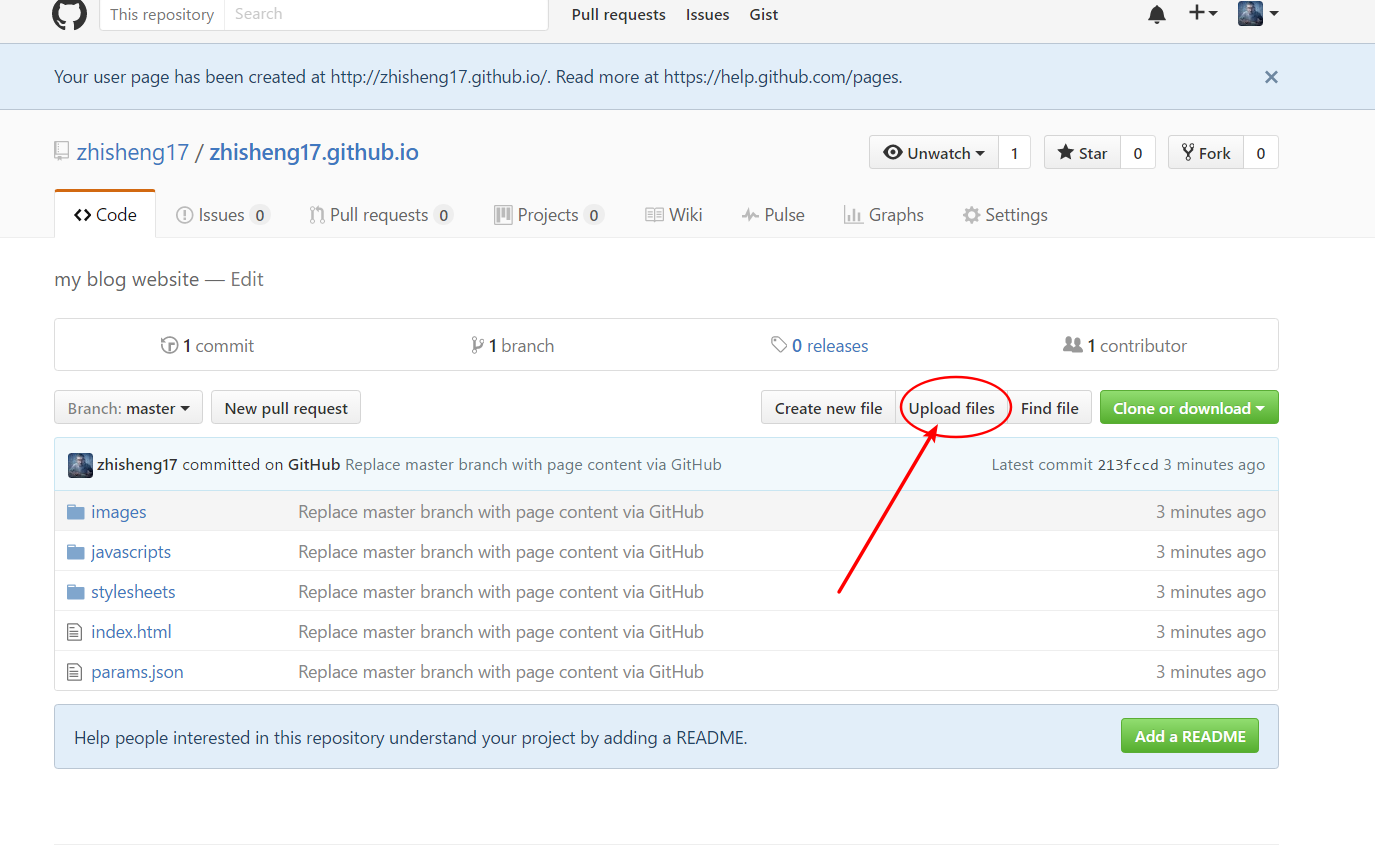This screenshot has height=849, width=1375.
Task: Open the javascripts folder
Action: [131, 552]
